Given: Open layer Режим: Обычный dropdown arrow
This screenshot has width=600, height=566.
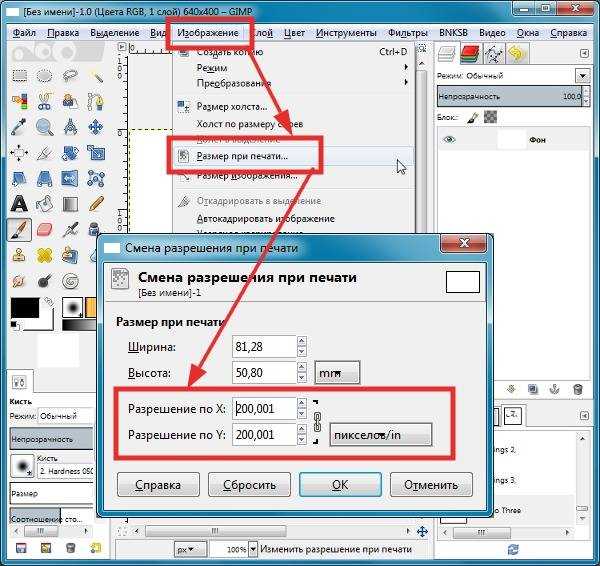Looking at the screenshot, I should [x=582, y=75].
